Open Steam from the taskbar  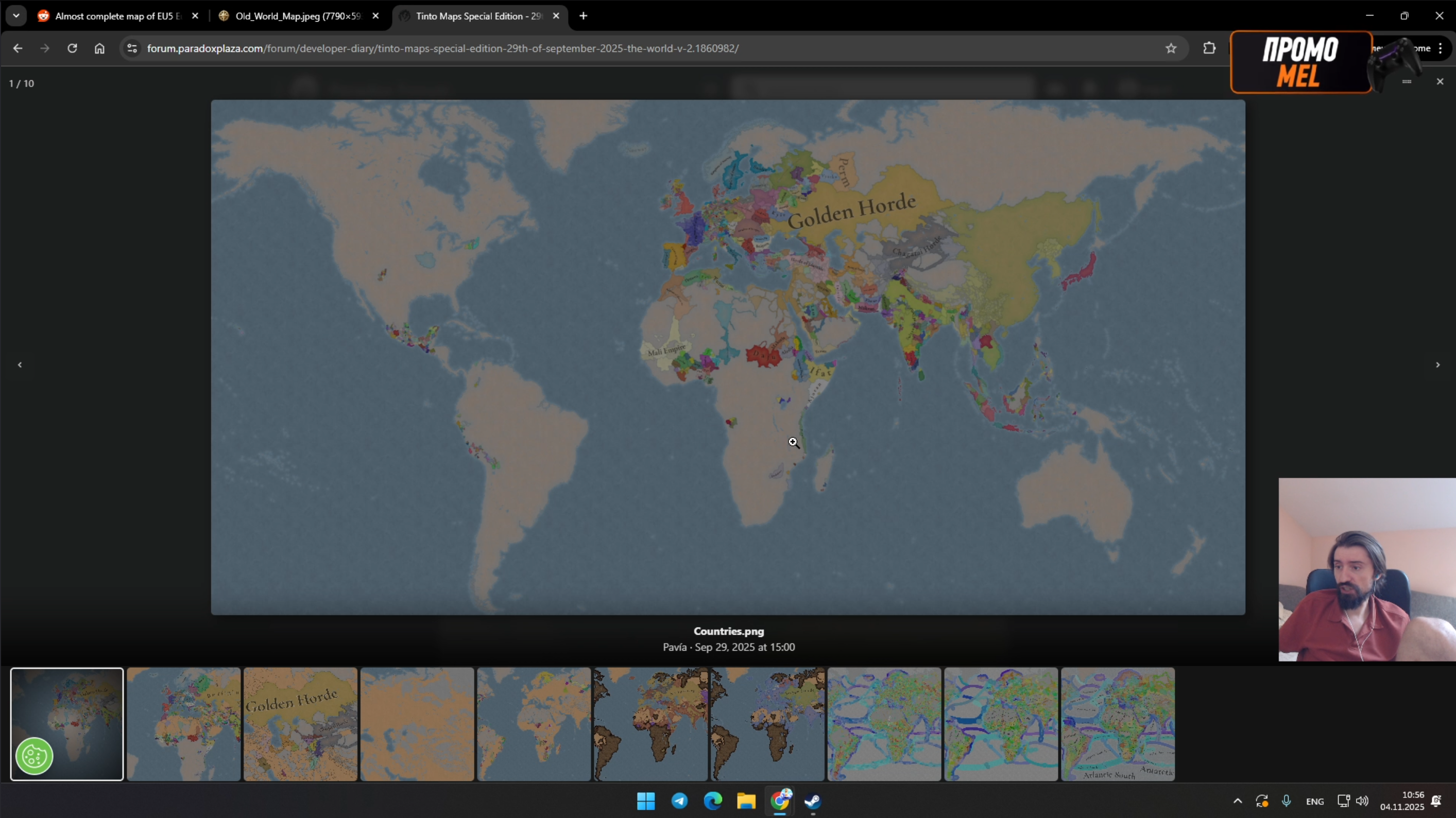point(813,800)
